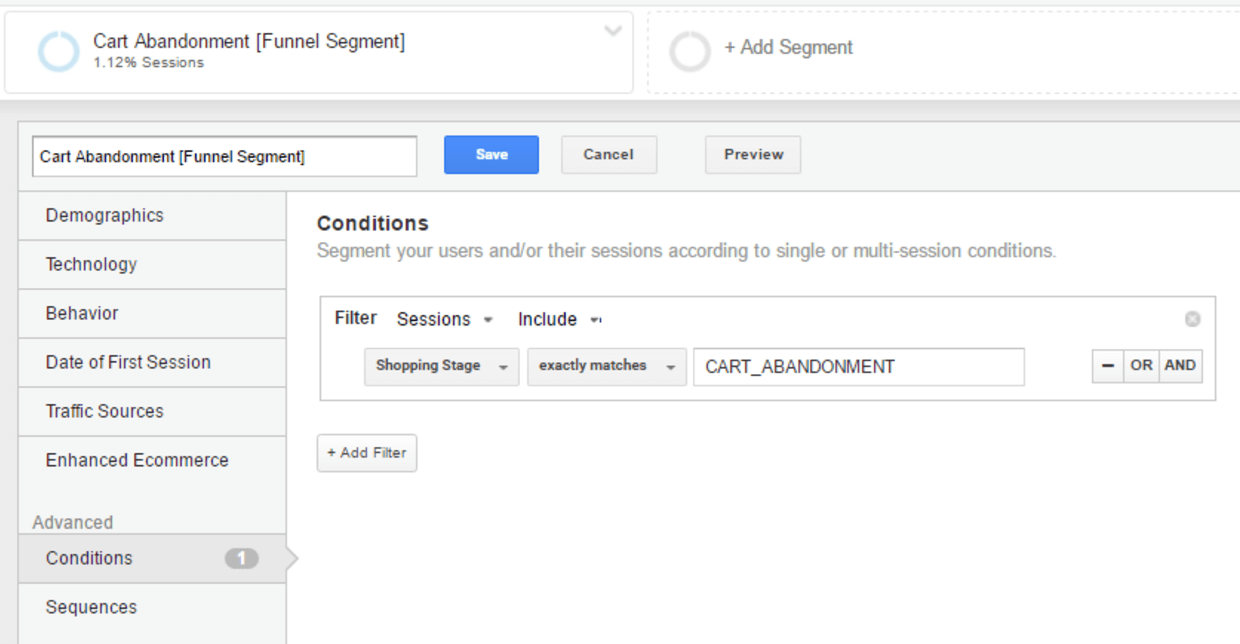Click the Add Segment circle icon
Viewport: 1240px width, 644px height.
pos(690,51)
